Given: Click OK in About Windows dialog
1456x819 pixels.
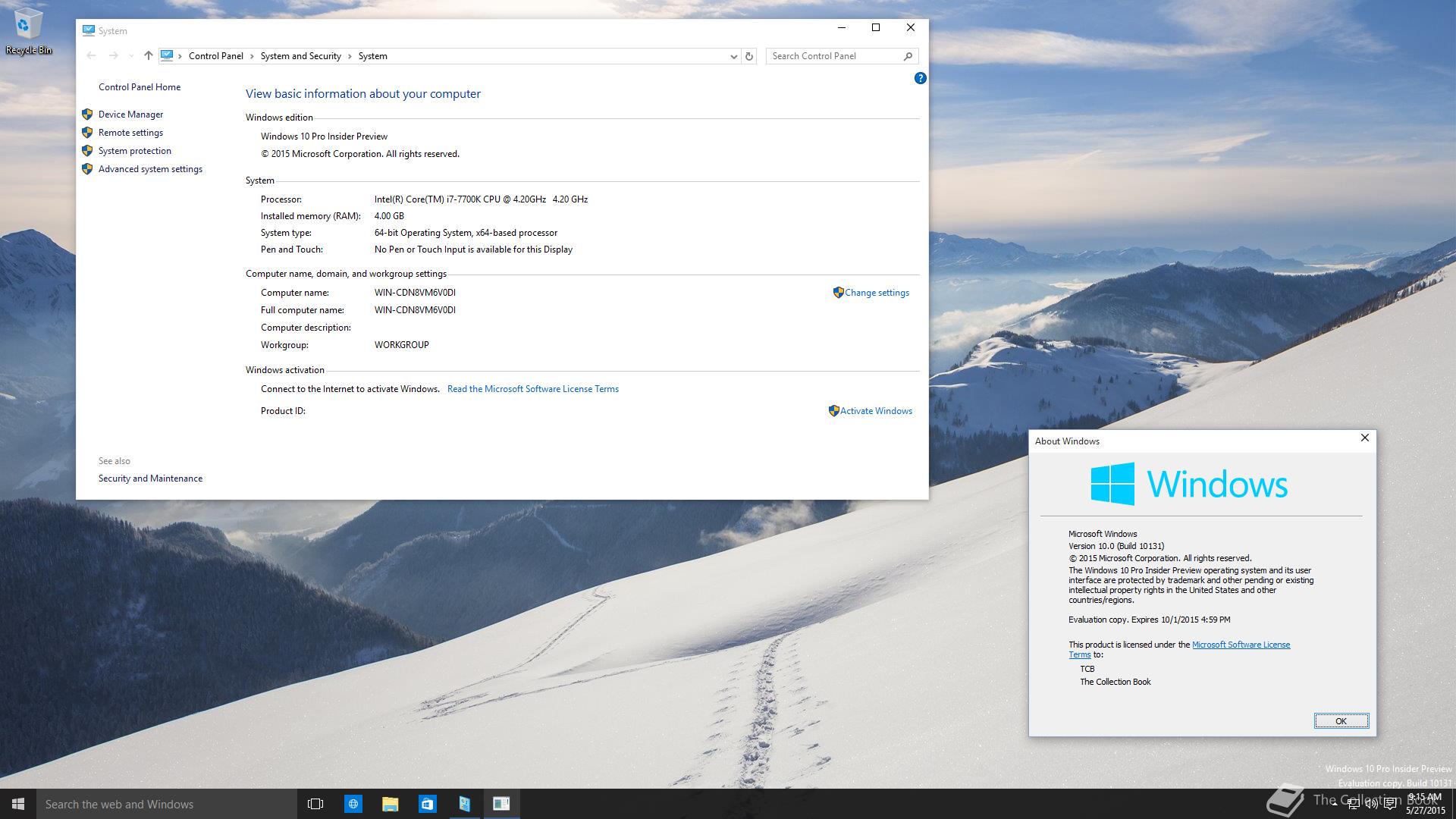Looking at the screenshot, I should [x=1341, y=721].
